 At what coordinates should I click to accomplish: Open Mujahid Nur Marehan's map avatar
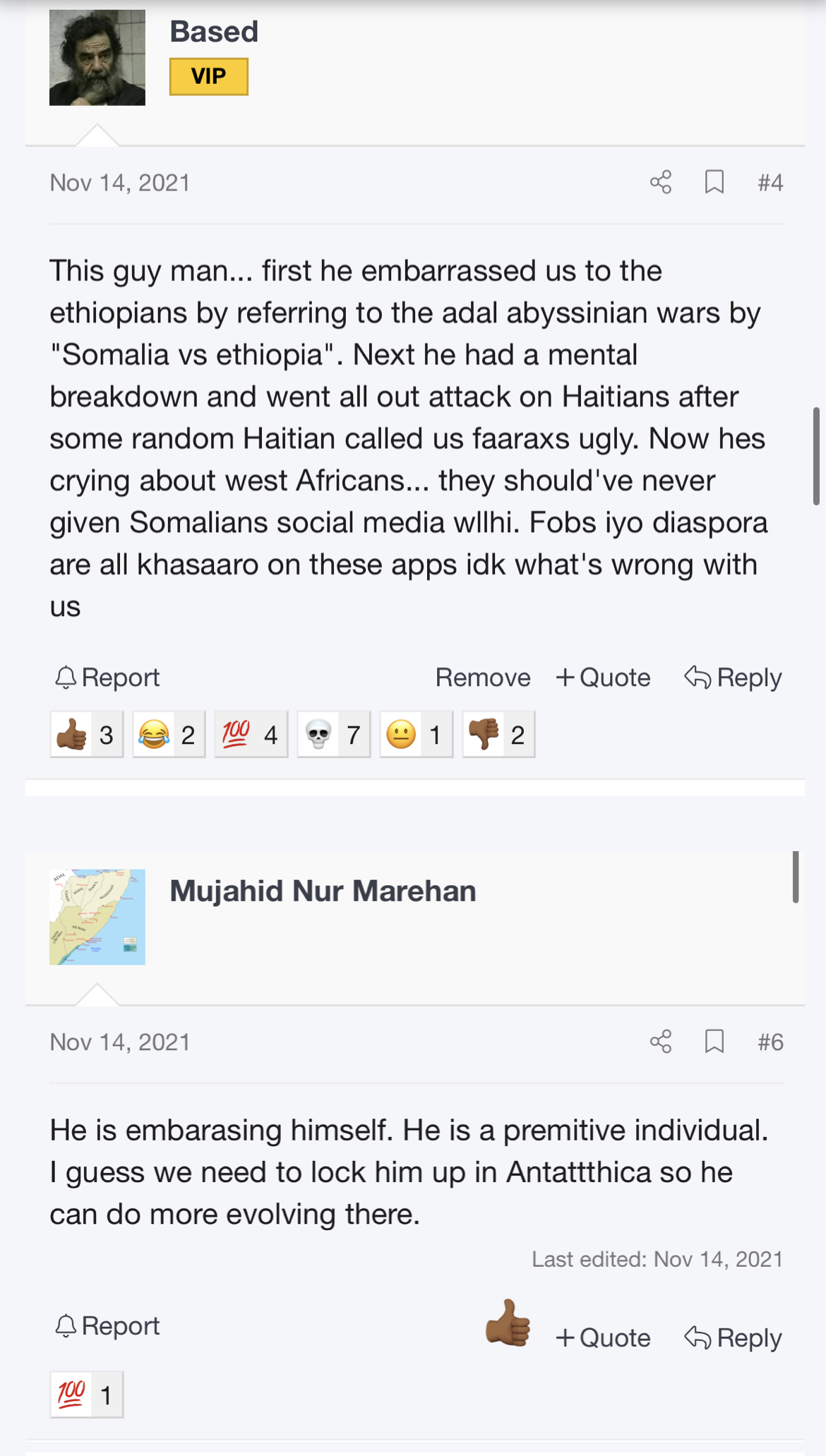point(97,917)
